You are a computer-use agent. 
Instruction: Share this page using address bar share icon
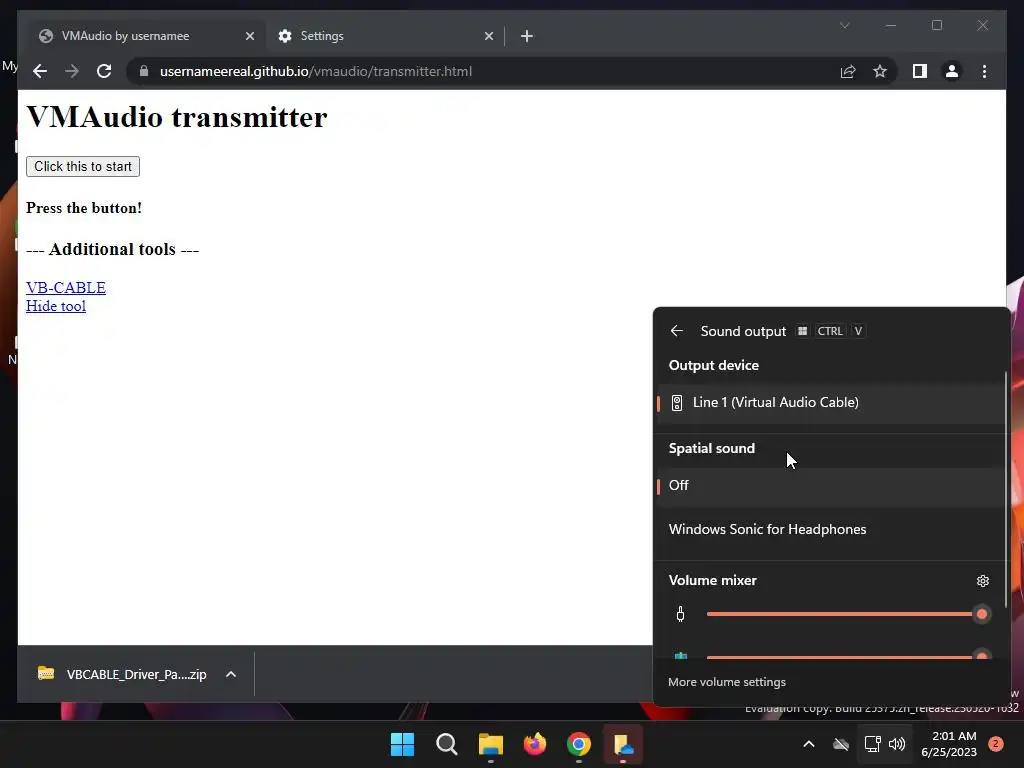(848, 71)
